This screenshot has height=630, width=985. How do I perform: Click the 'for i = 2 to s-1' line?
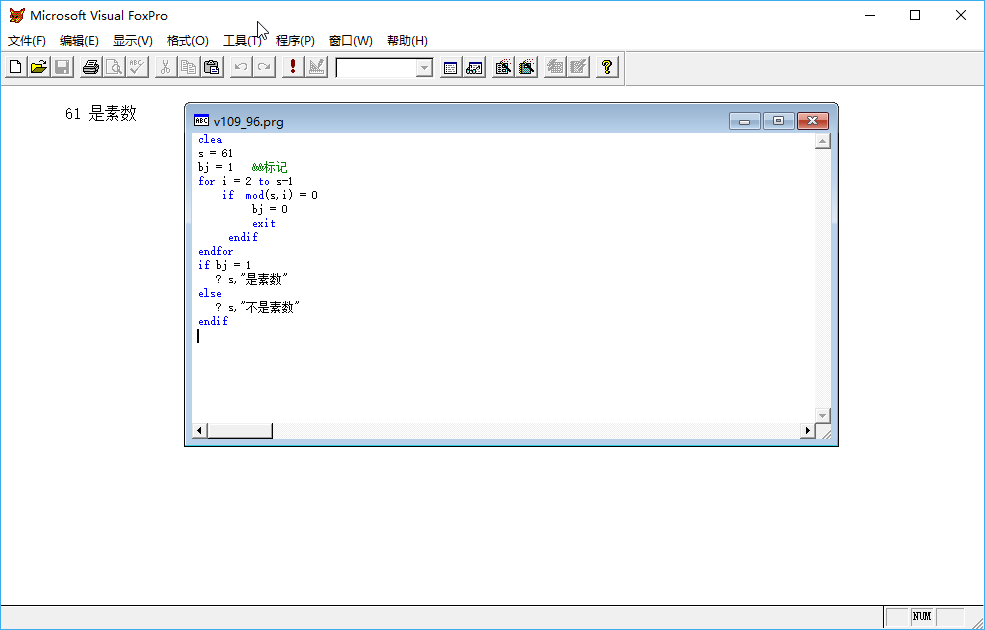coord(246,182)
